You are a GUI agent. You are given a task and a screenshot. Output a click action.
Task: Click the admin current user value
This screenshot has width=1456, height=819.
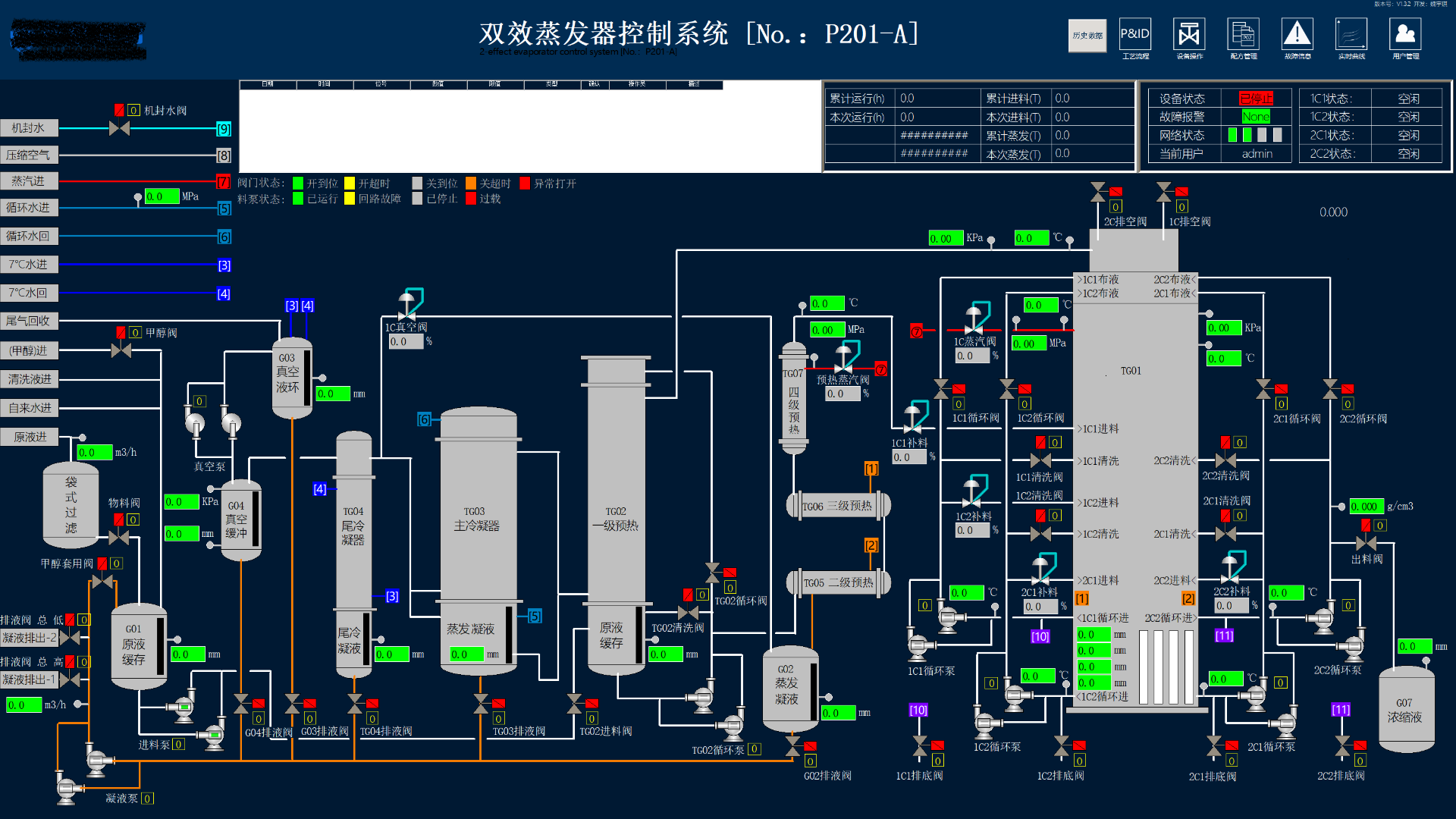click(1257, 154)
